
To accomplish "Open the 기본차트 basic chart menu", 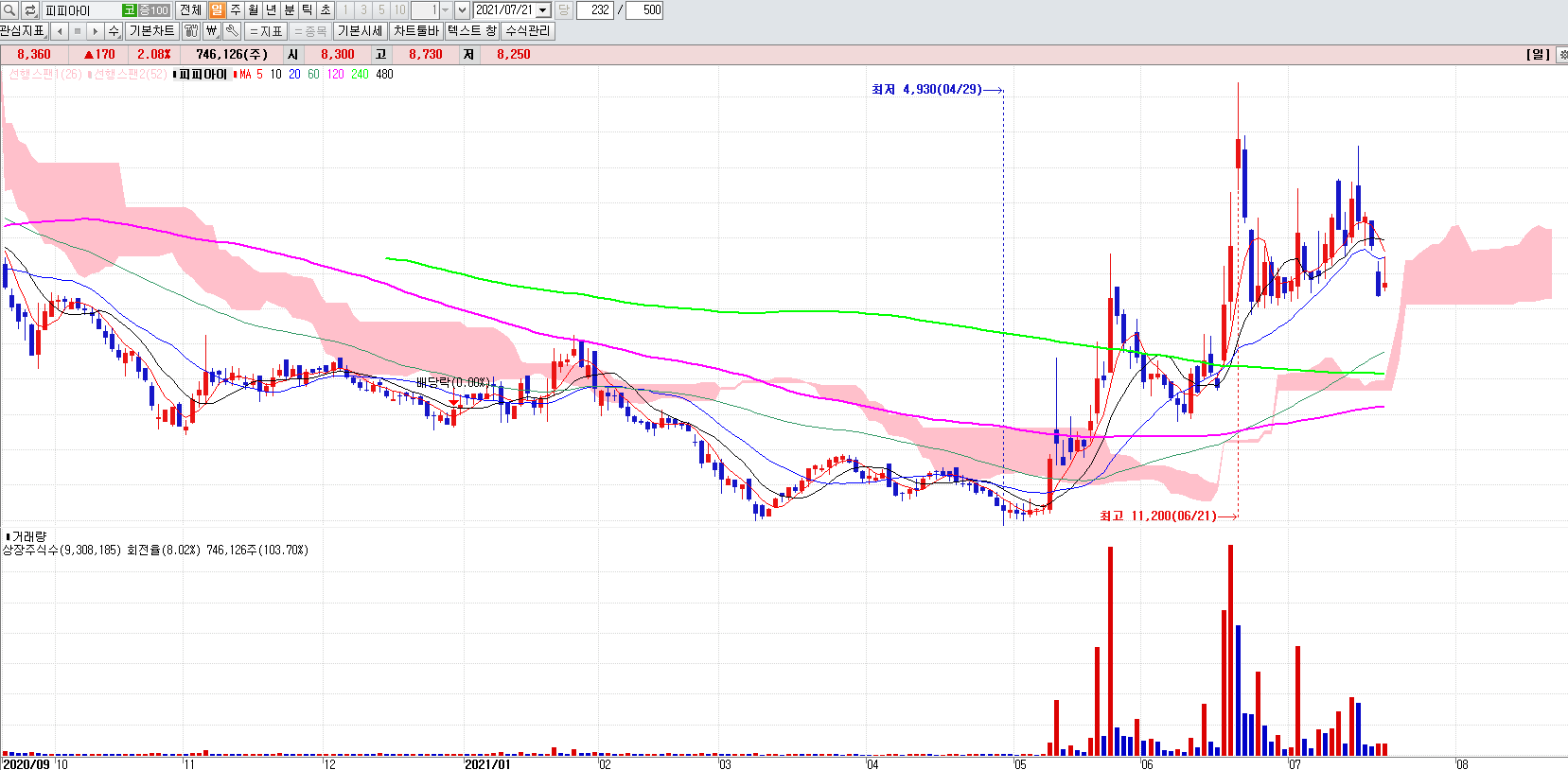I will (151, 31).
